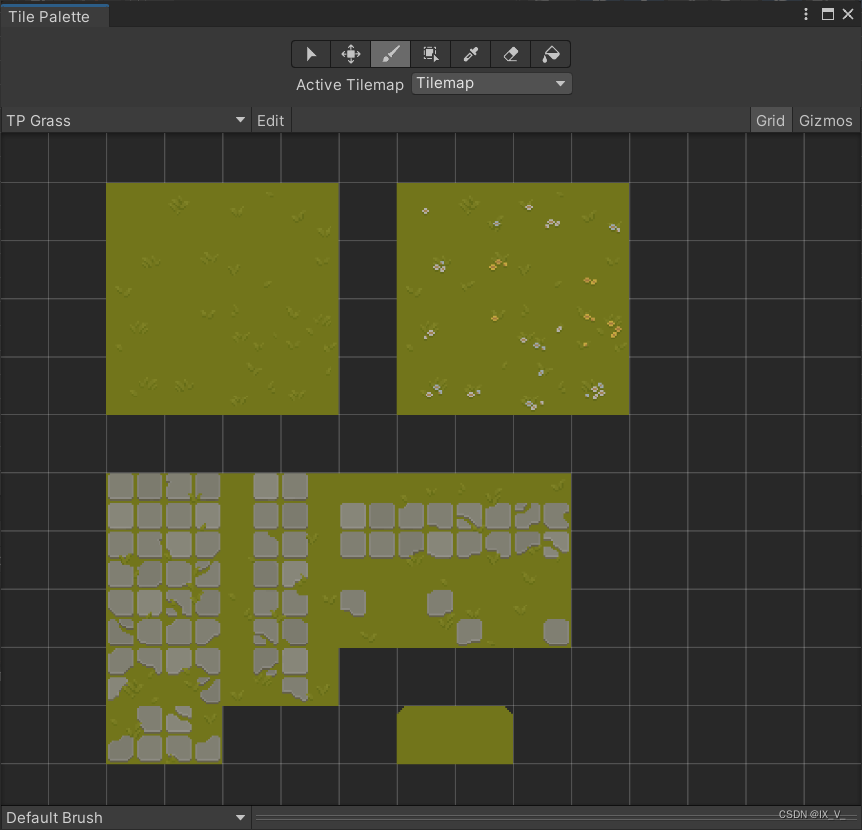Select the horizontal stone path tiles
Screen dimensions: 862x830
(x=455, y=530)
